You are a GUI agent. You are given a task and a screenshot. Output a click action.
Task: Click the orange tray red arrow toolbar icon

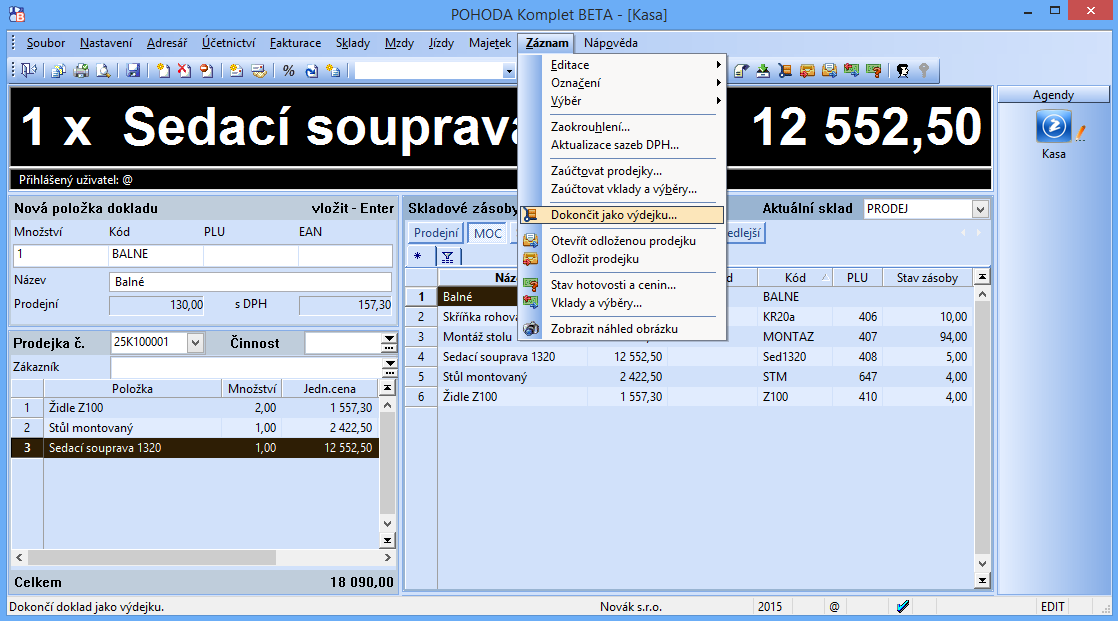pos(807,71)
